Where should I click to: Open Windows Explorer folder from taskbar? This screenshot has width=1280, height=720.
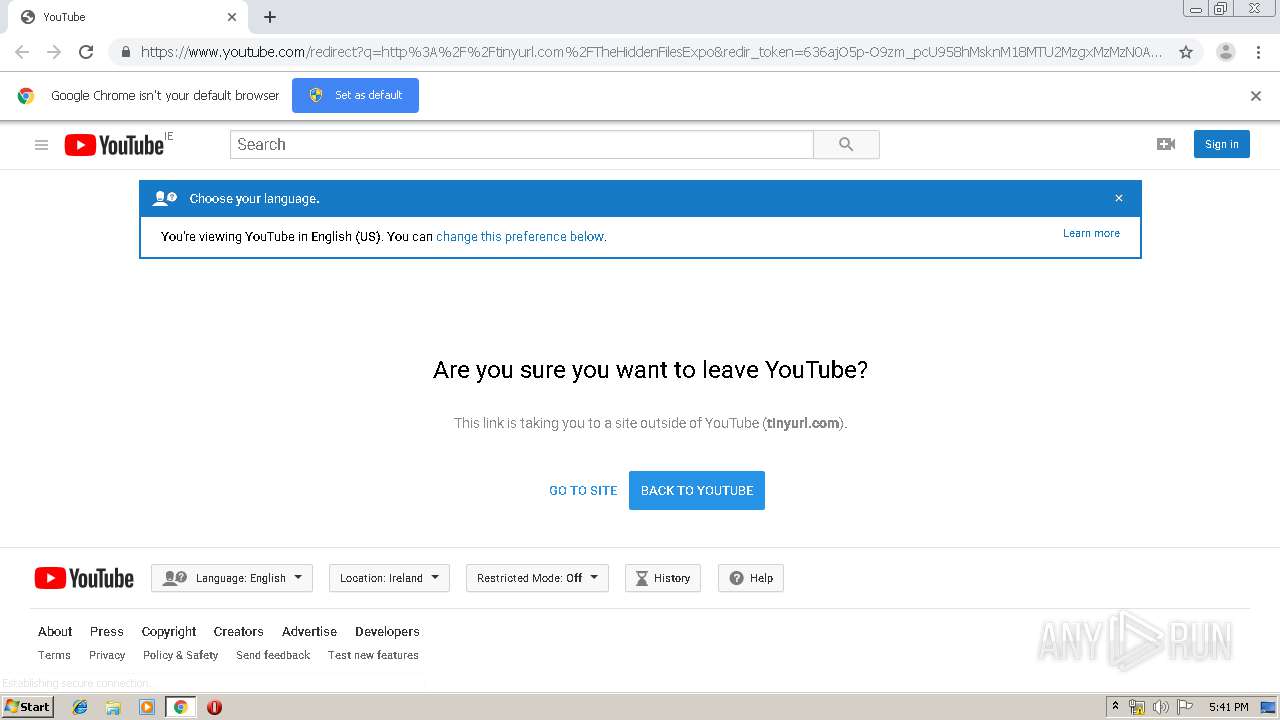click(x=113, y=707)
